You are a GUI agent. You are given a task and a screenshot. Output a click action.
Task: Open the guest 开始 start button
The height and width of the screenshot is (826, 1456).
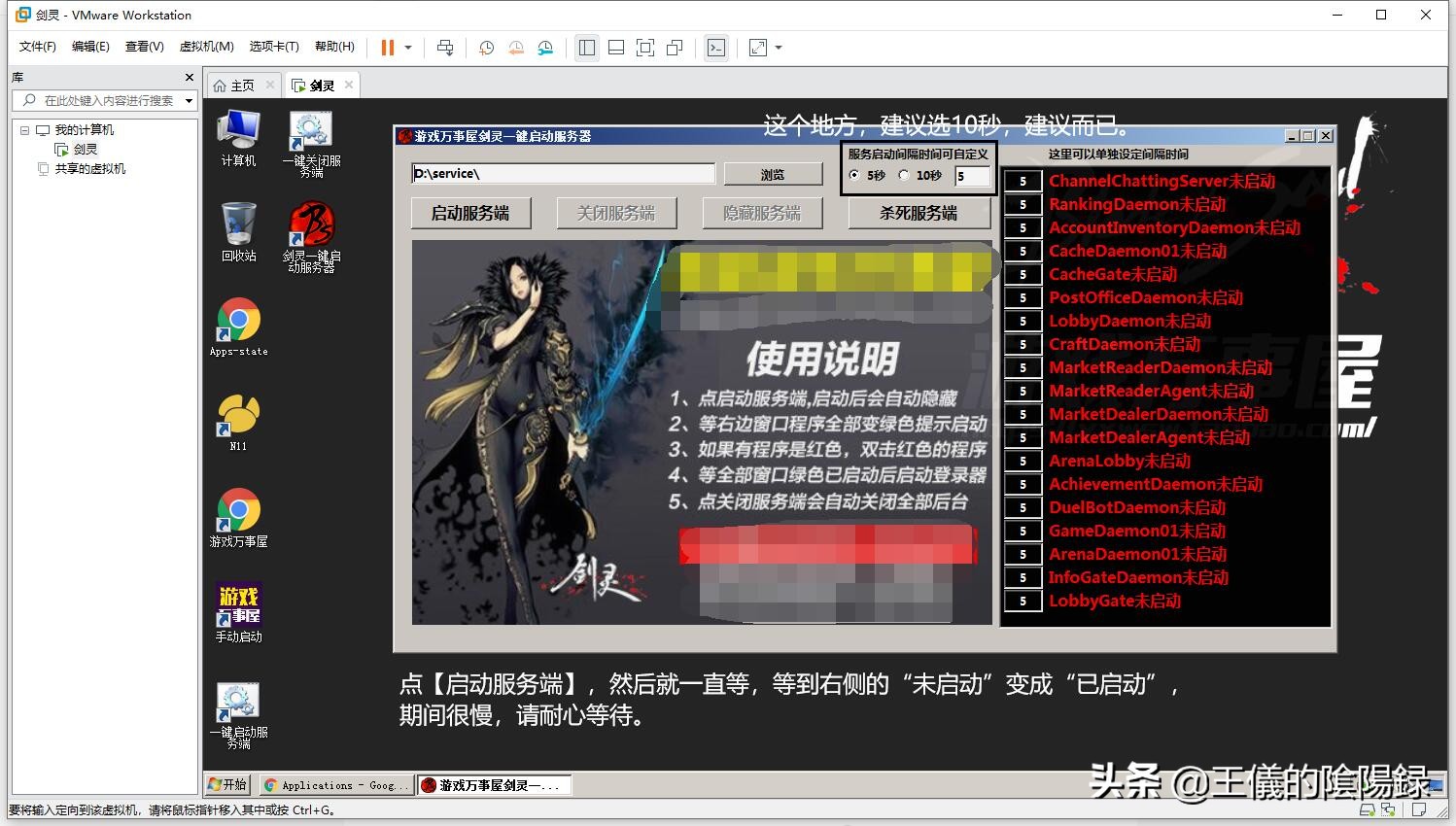pos(228,784)
